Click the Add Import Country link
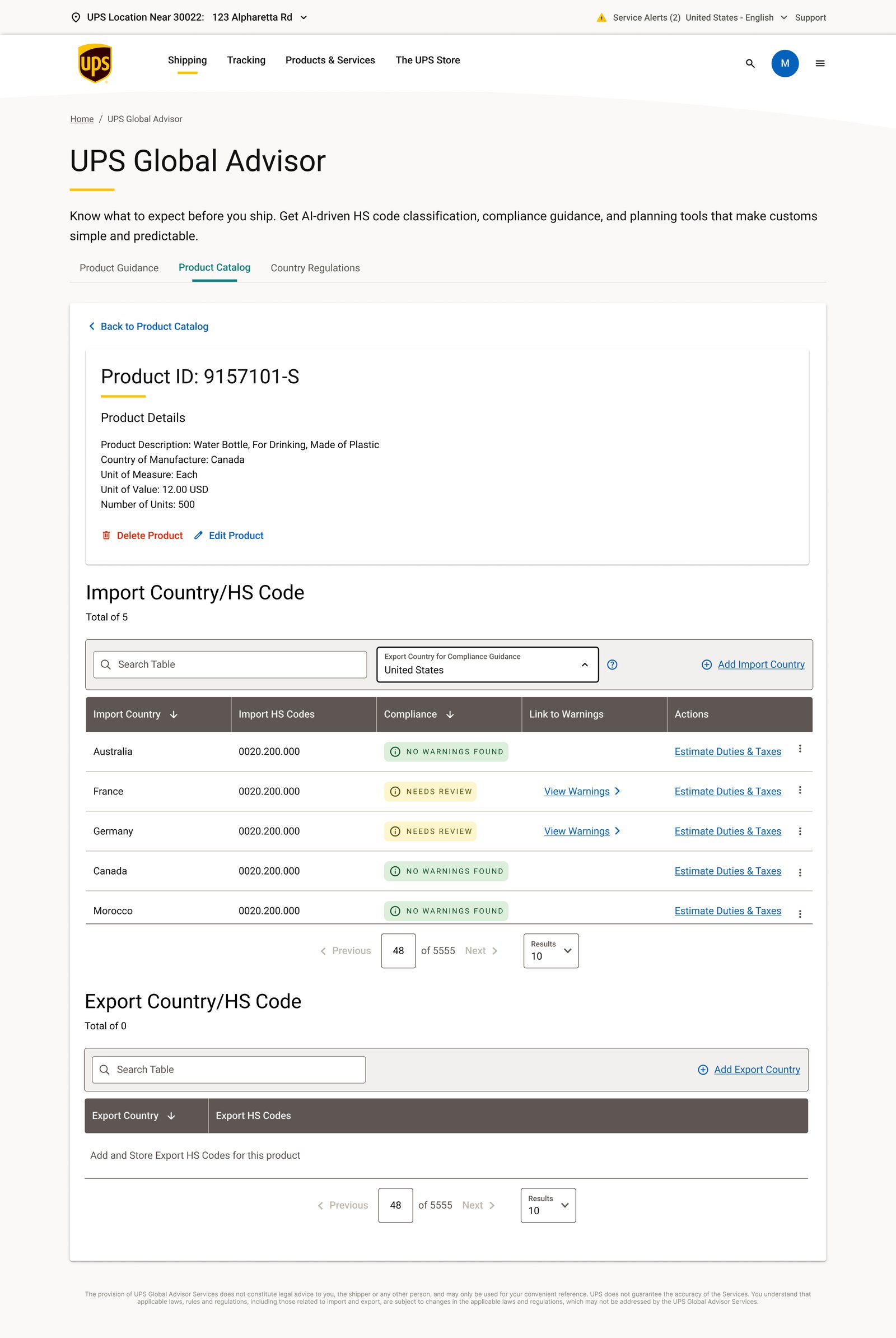The height and width of the screenshot is (1338, 896). [x=761, y=665]
